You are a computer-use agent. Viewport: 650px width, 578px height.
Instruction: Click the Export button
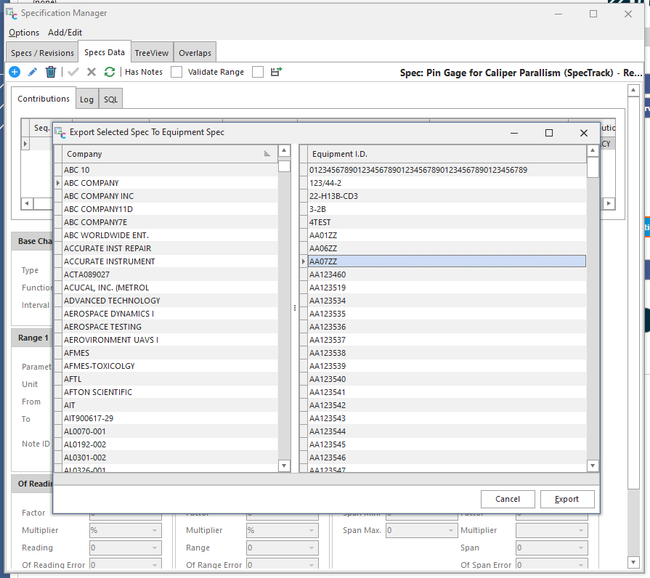pyautogui.click(x=567, y=499)
